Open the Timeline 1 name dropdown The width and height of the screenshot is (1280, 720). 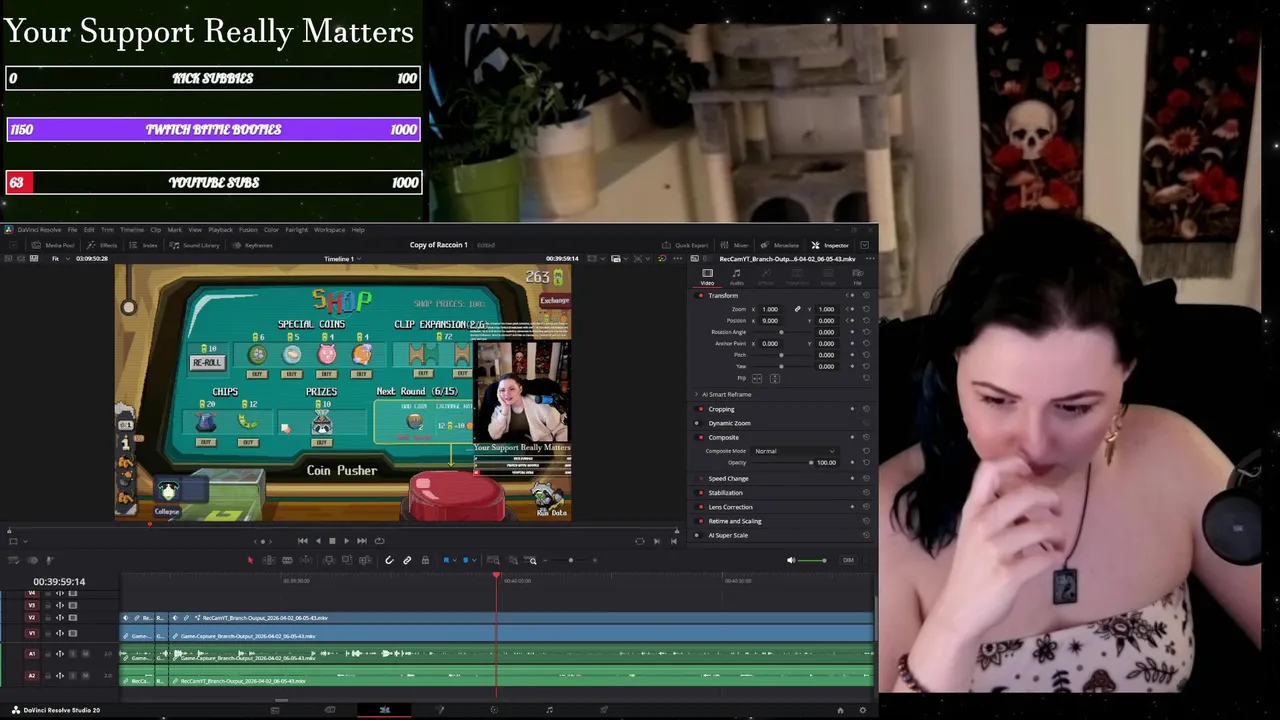pyautogui.click(x=341, y=259)
